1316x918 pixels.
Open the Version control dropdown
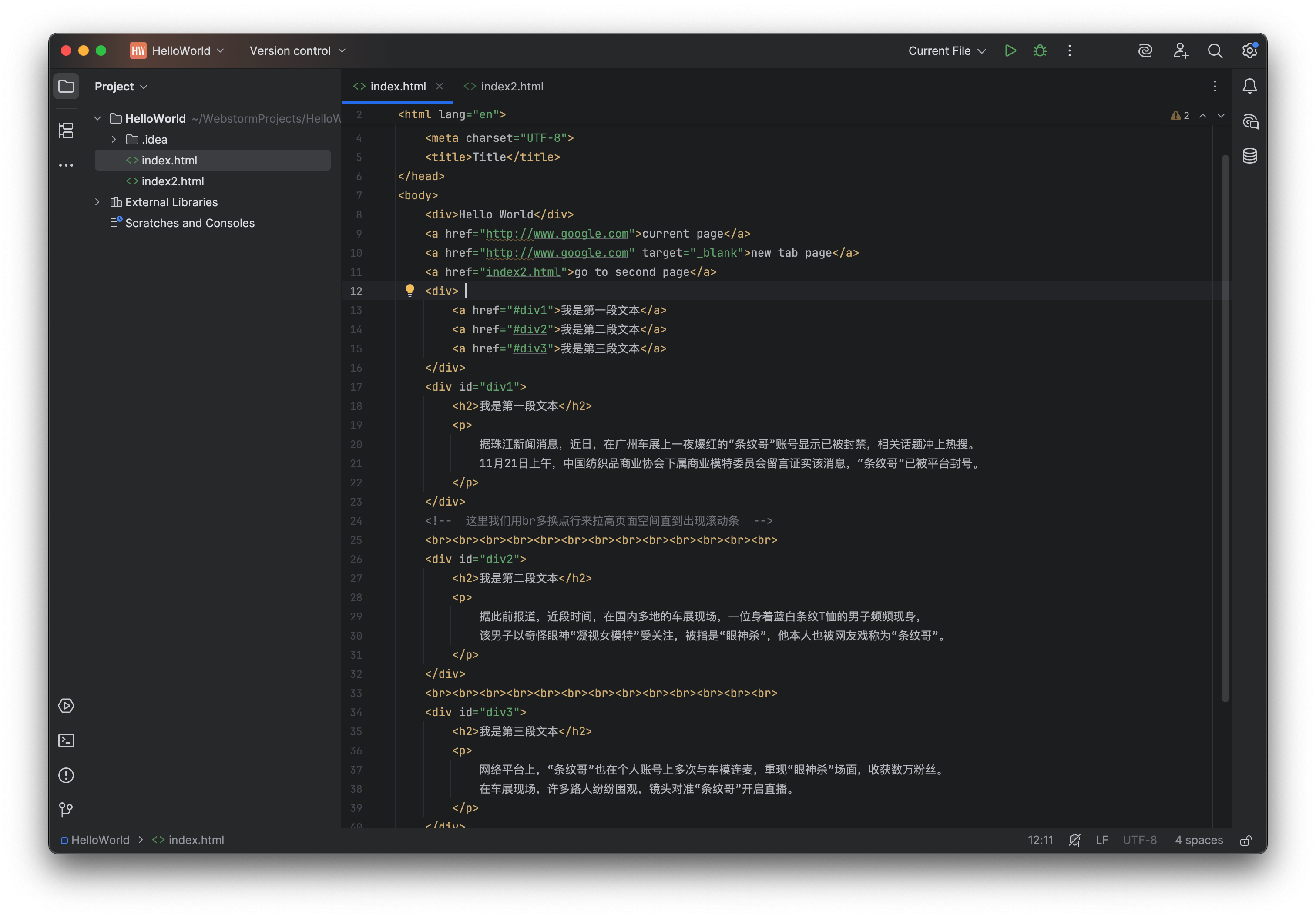click(296, 50)
